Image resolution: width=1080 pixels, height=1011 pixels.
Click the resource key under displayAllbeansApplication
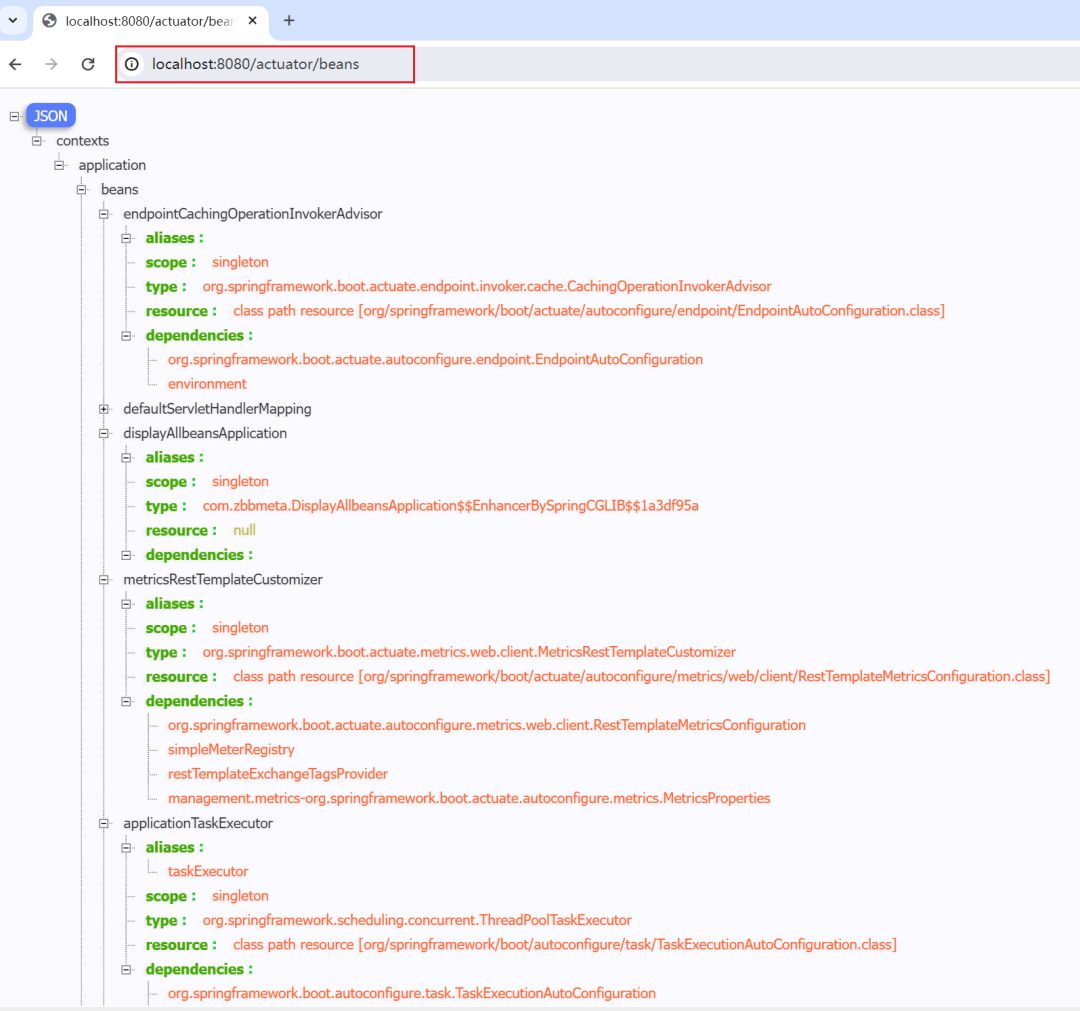(x=181, y=531)
